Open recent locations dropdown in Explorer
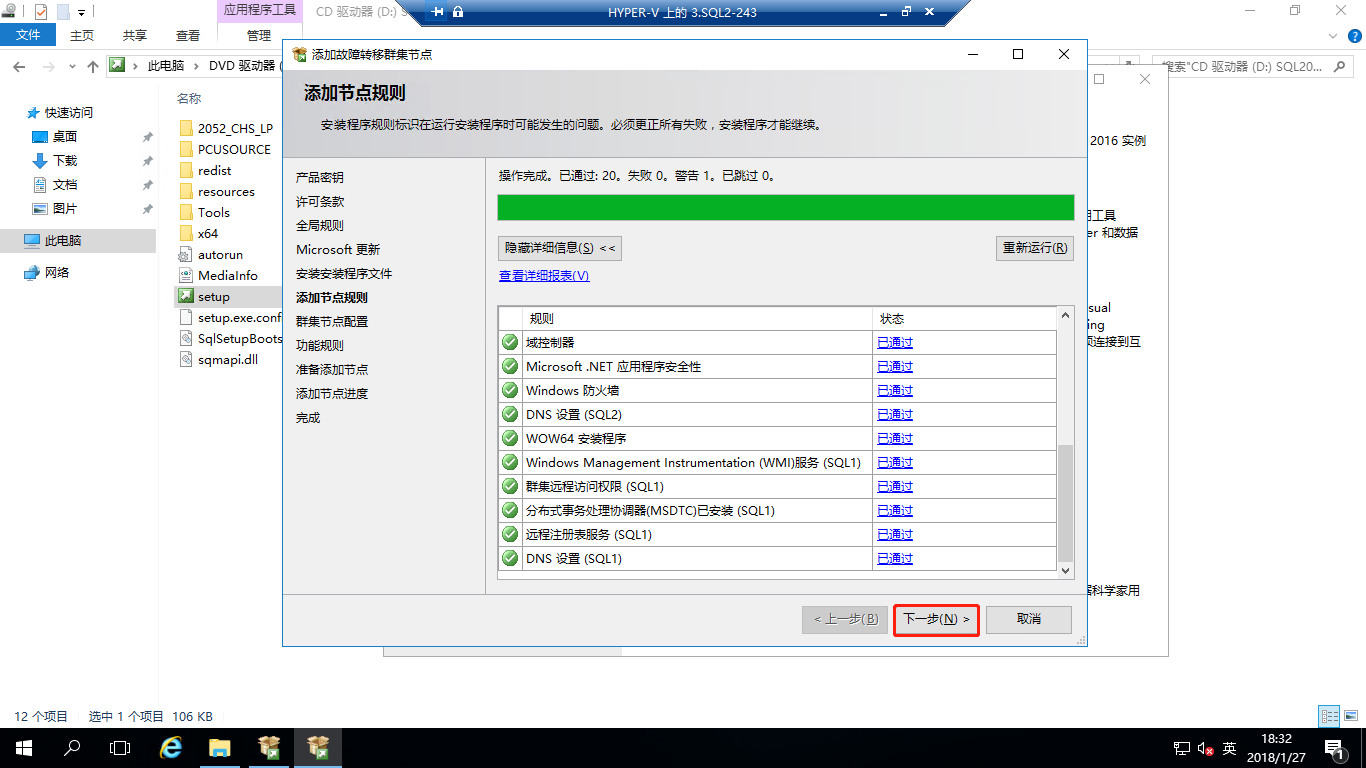 pyautogui.click(x=72, y=66)
